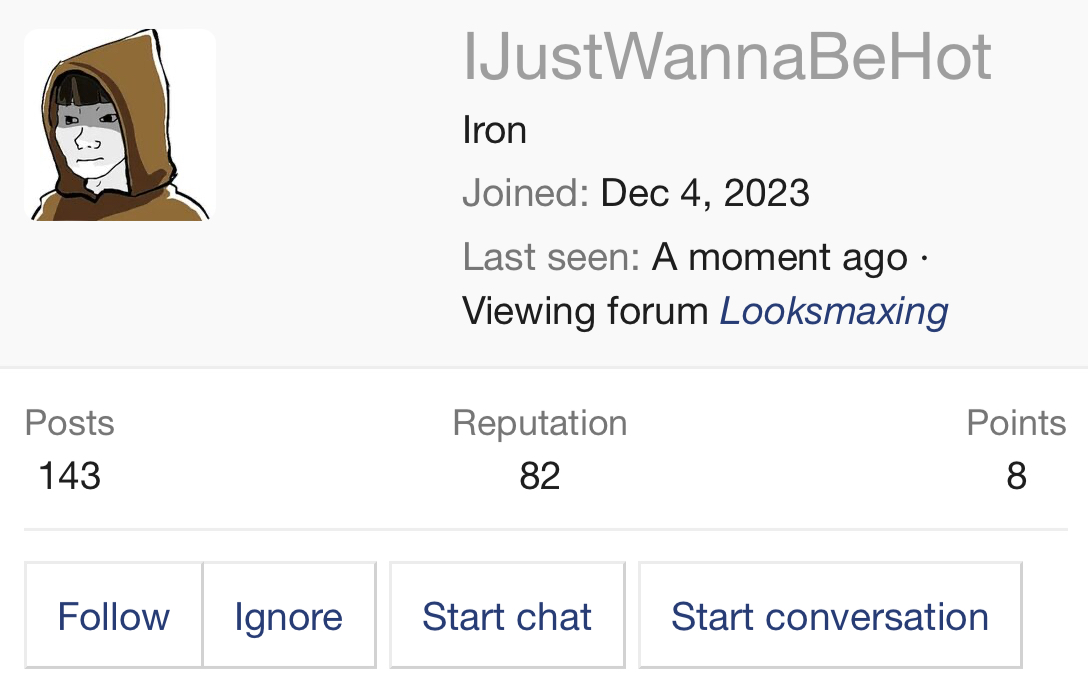Open the 143 posts count

click(x=70, y=475)
